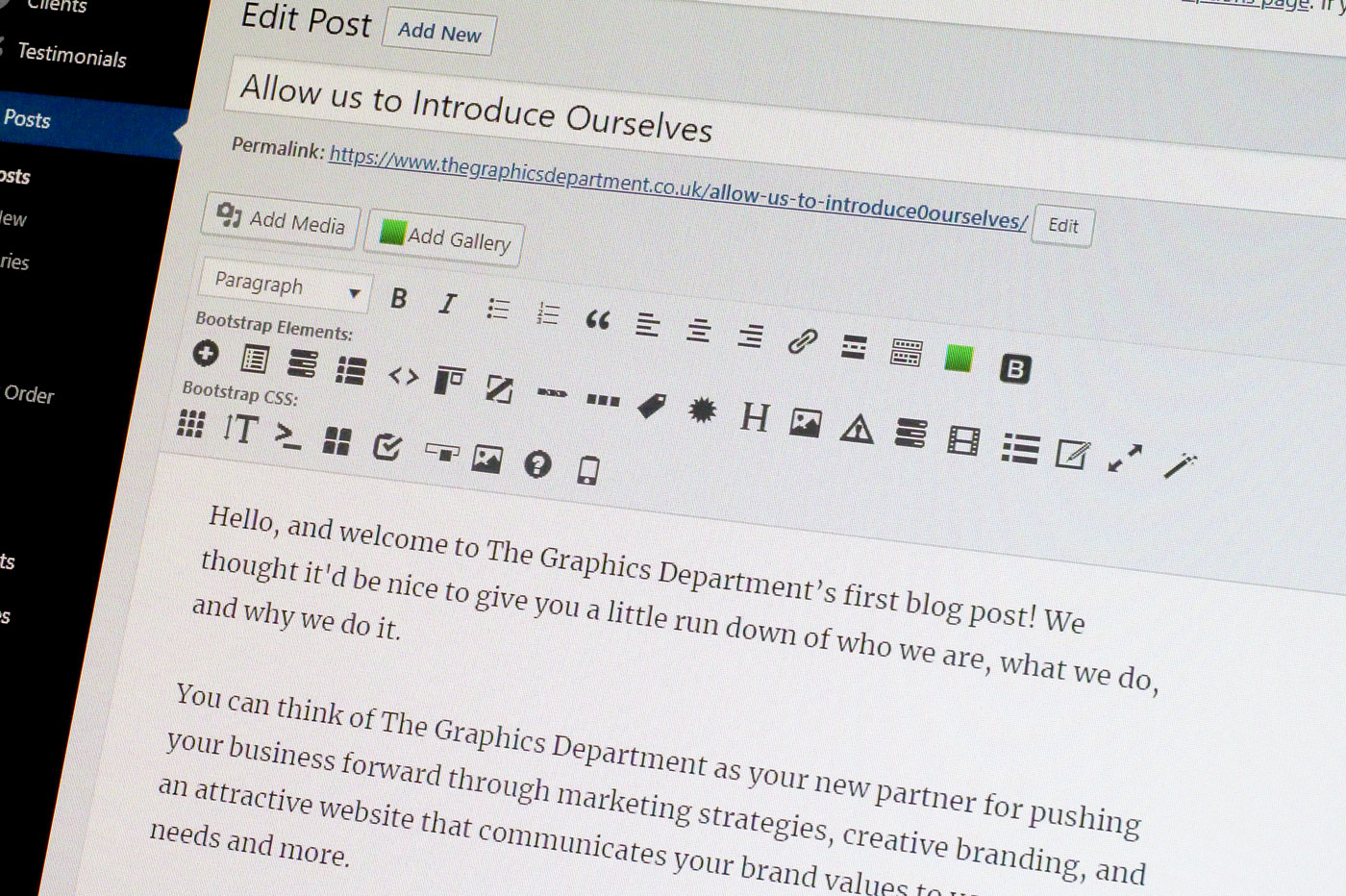Open the thegraphicsdepartment.co.uk permalink
The height and width of the screenshot is (896, 1346).
(x=678, y=187)
